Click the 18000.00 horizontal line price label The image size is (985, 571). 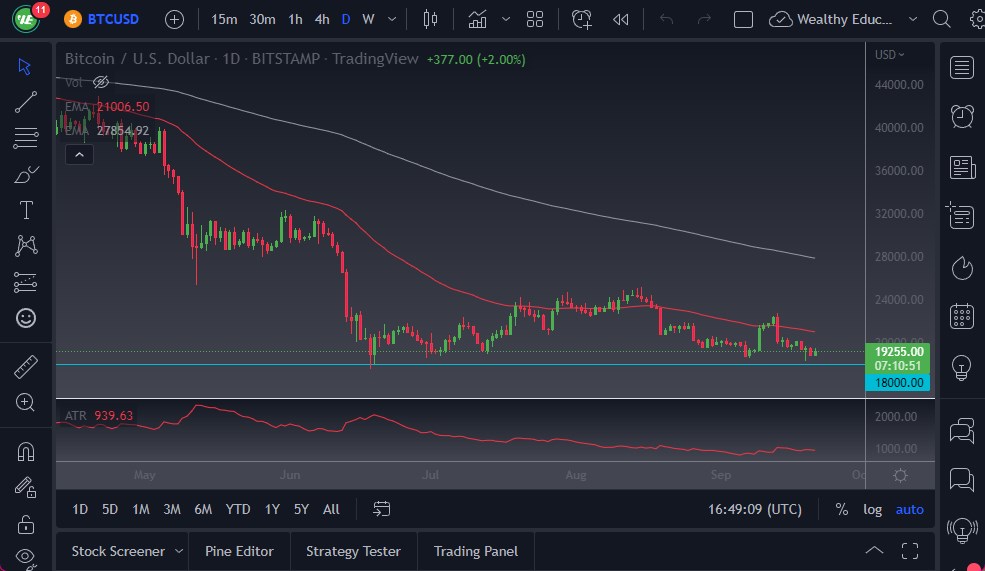click(x=899, y=382)
